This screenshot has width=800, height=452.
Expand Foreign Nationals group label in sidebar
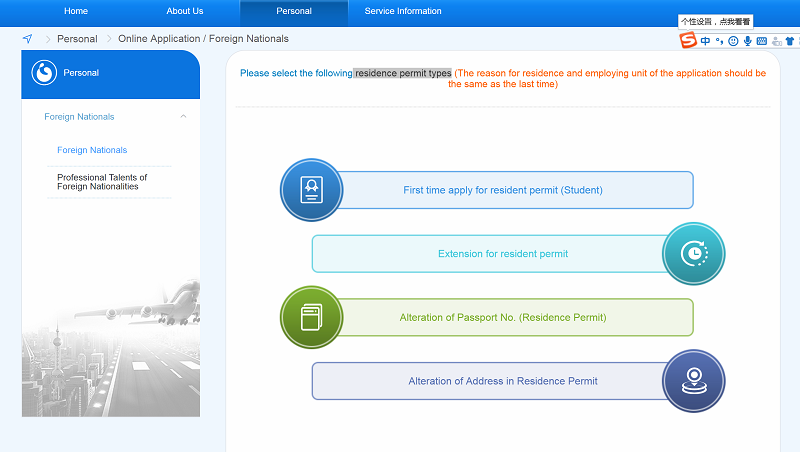(79, 117)
